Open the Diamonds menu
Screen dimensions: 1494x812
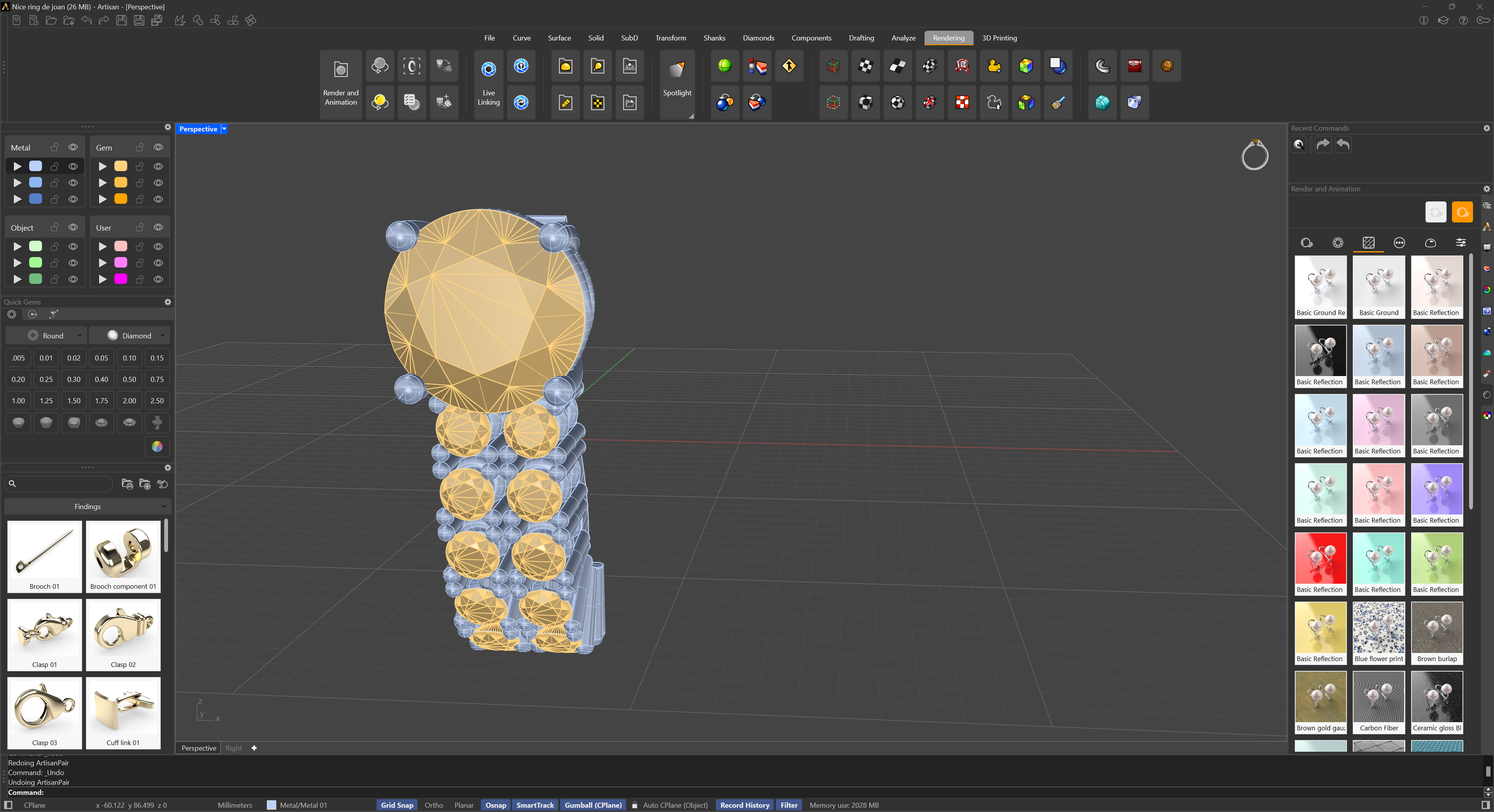758,38
